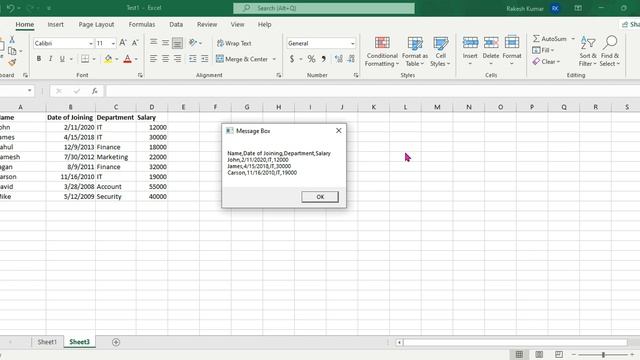Open font size dropdown

(113, 43)
